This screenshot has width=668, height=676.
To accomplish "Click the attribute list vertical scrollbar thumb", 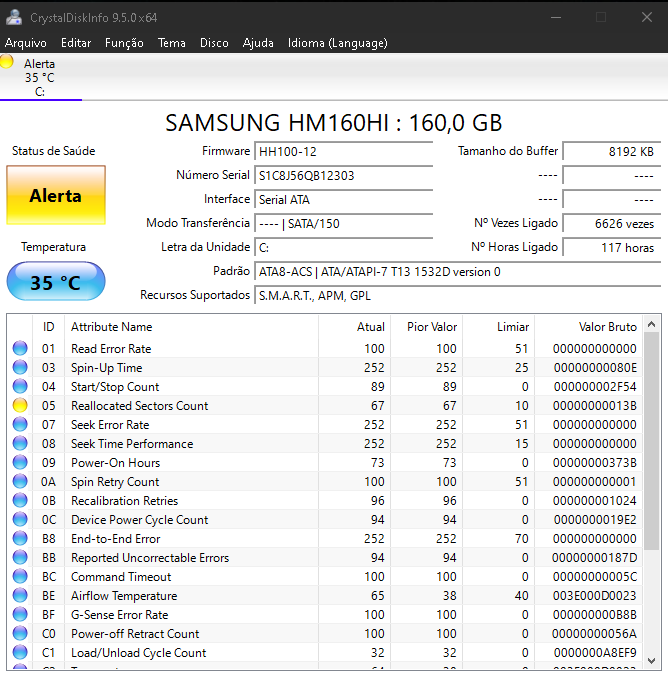I will [652, 441].
